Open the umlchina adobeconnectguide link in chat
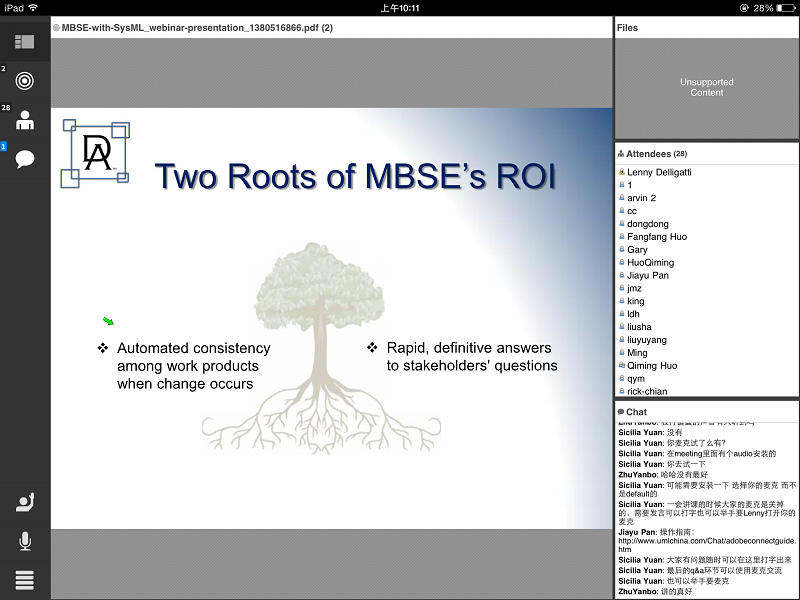 [x=707, y=545]
